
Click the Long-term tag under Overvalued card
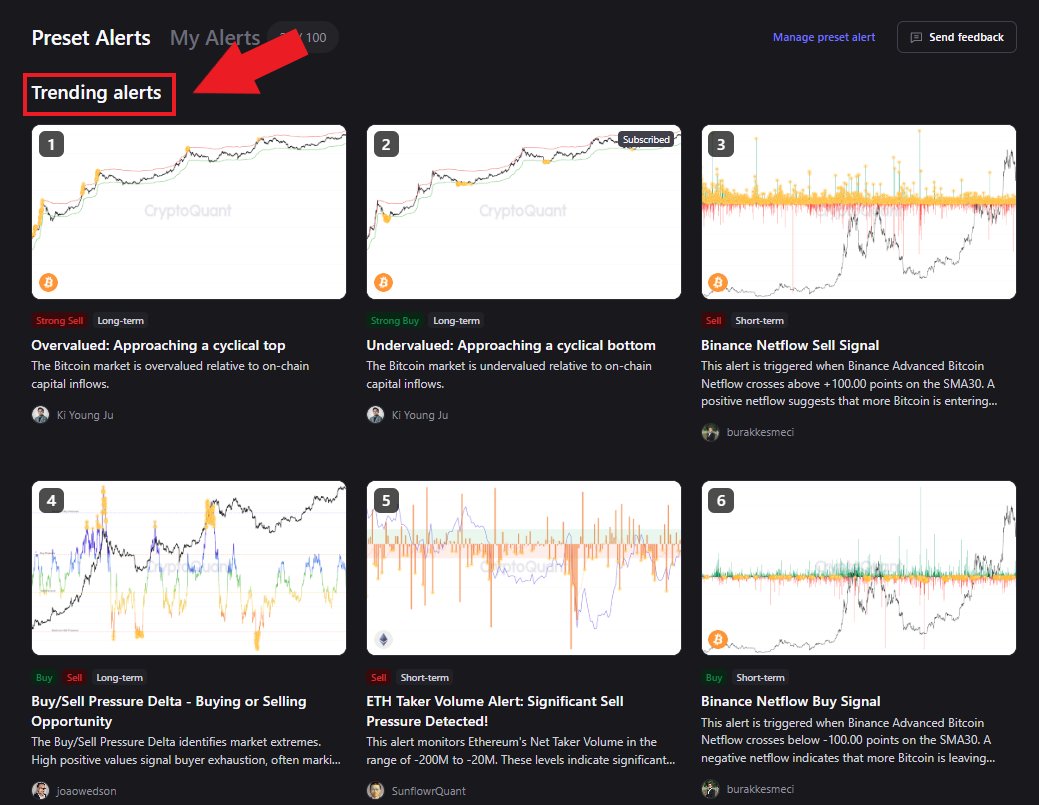tap(121, 321)
